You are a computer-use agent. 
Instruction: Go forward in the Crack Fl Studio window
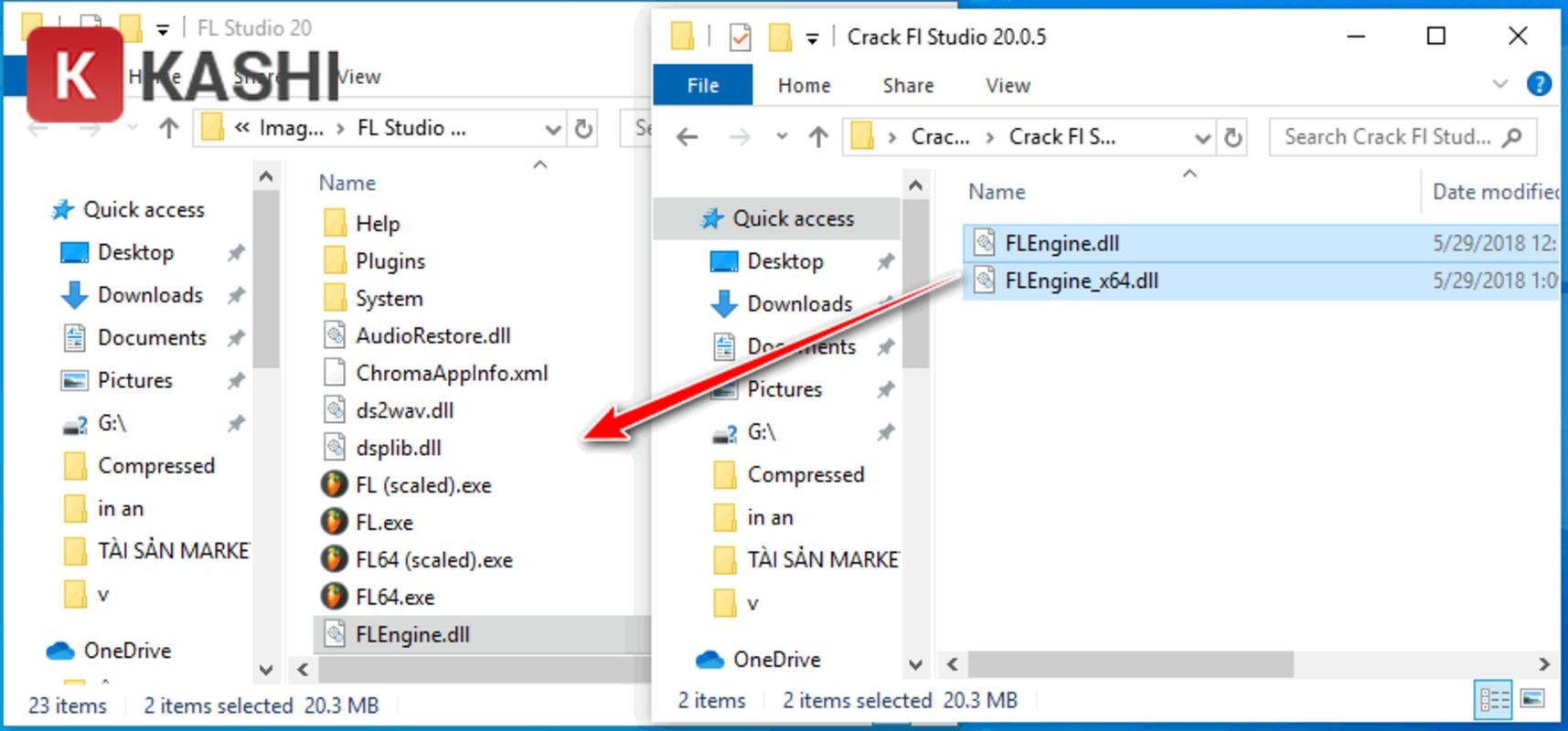[739, 137]
